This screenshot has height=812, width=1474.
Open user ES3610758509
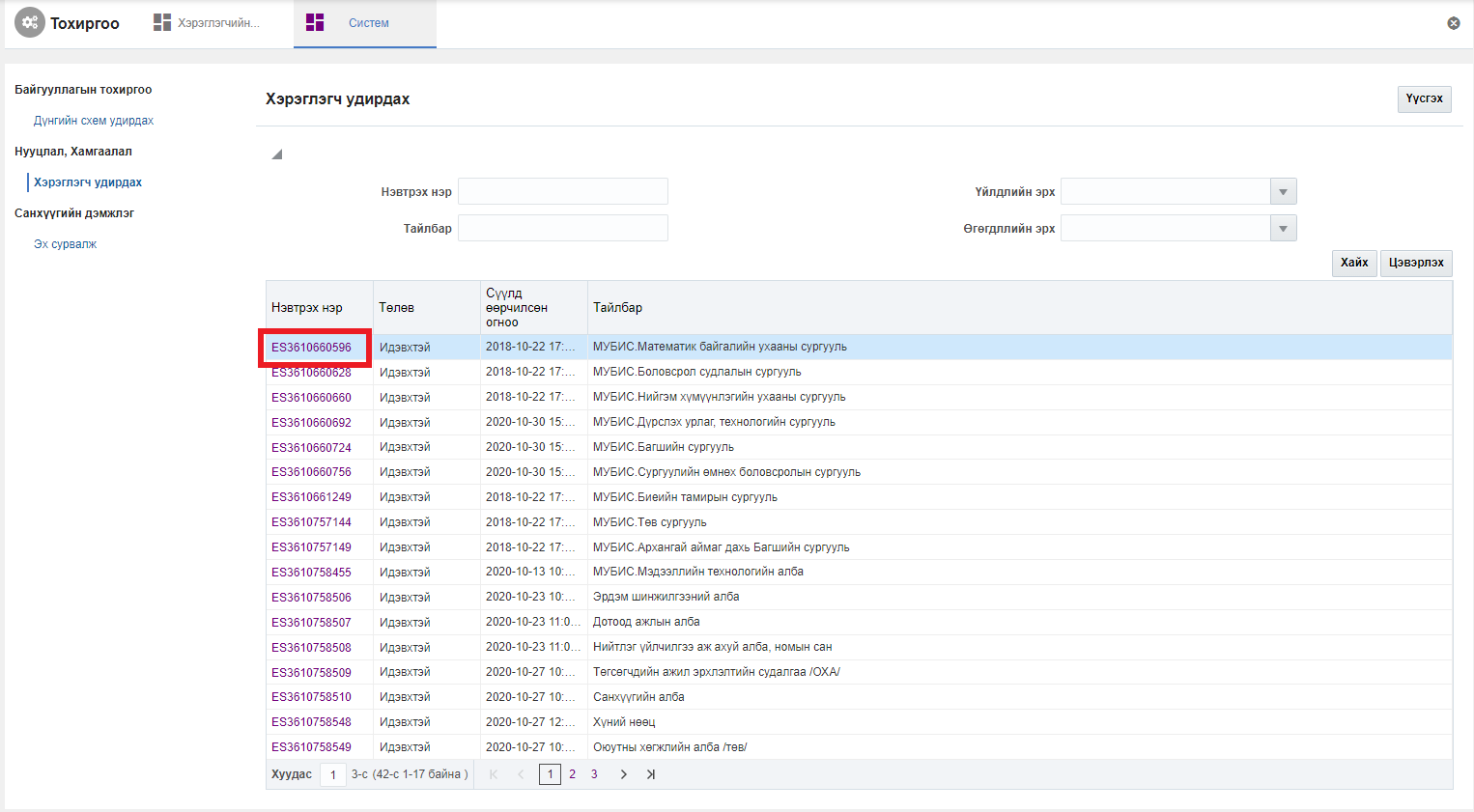311,672
